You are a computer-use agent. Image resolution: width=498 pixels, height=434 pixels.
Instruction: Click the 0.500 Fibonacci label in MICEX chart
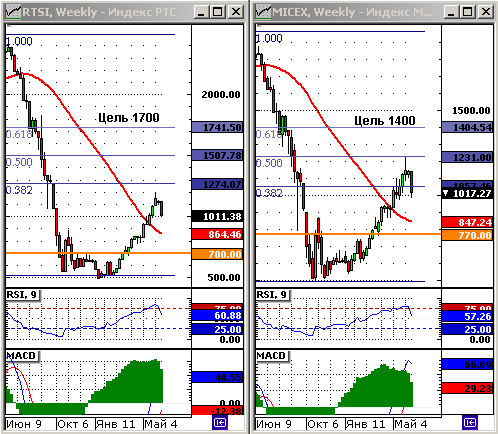[x=269, y=163]
